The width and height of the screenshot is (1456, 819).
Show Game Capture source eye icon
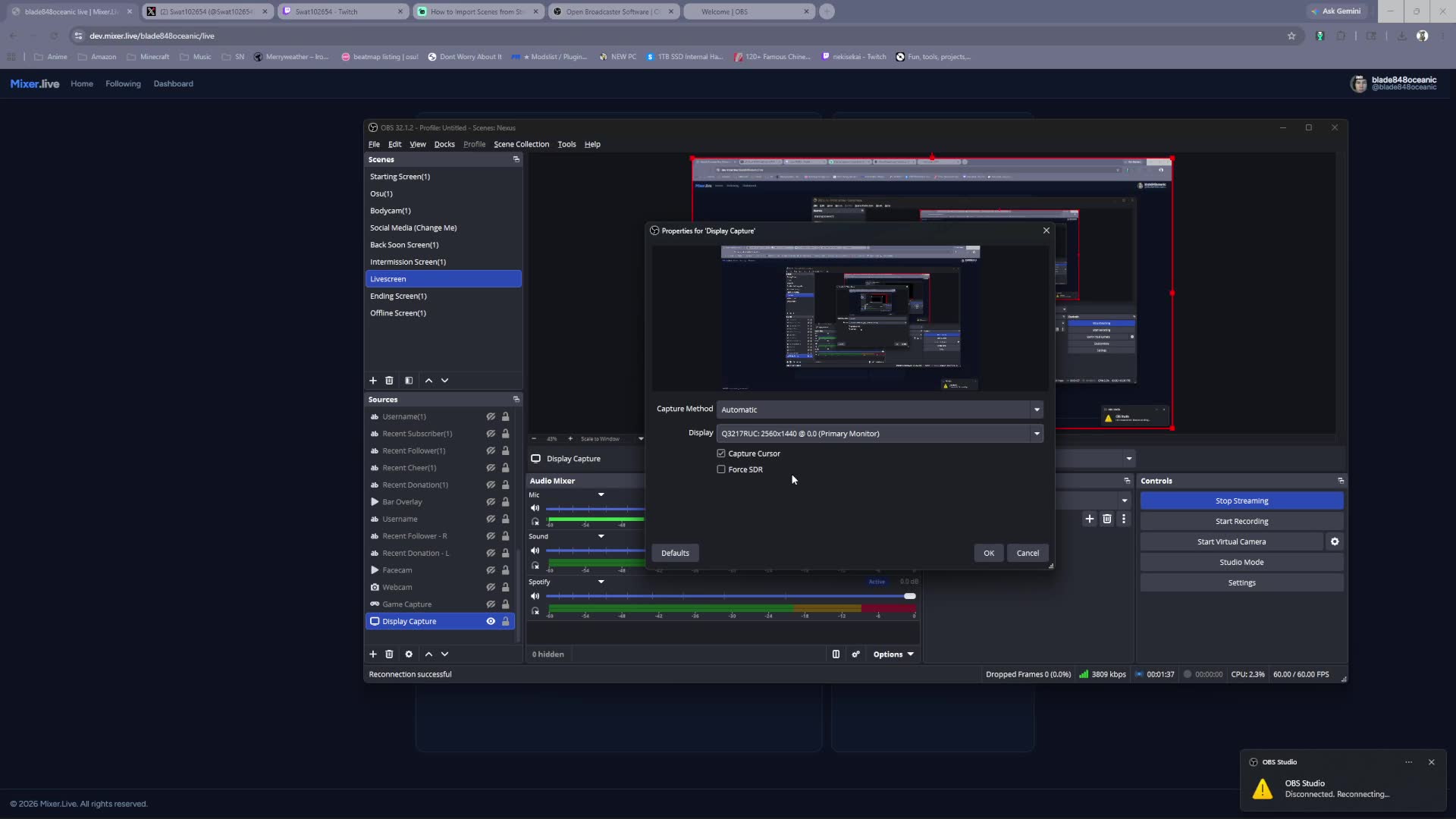(x=491, y=604)
